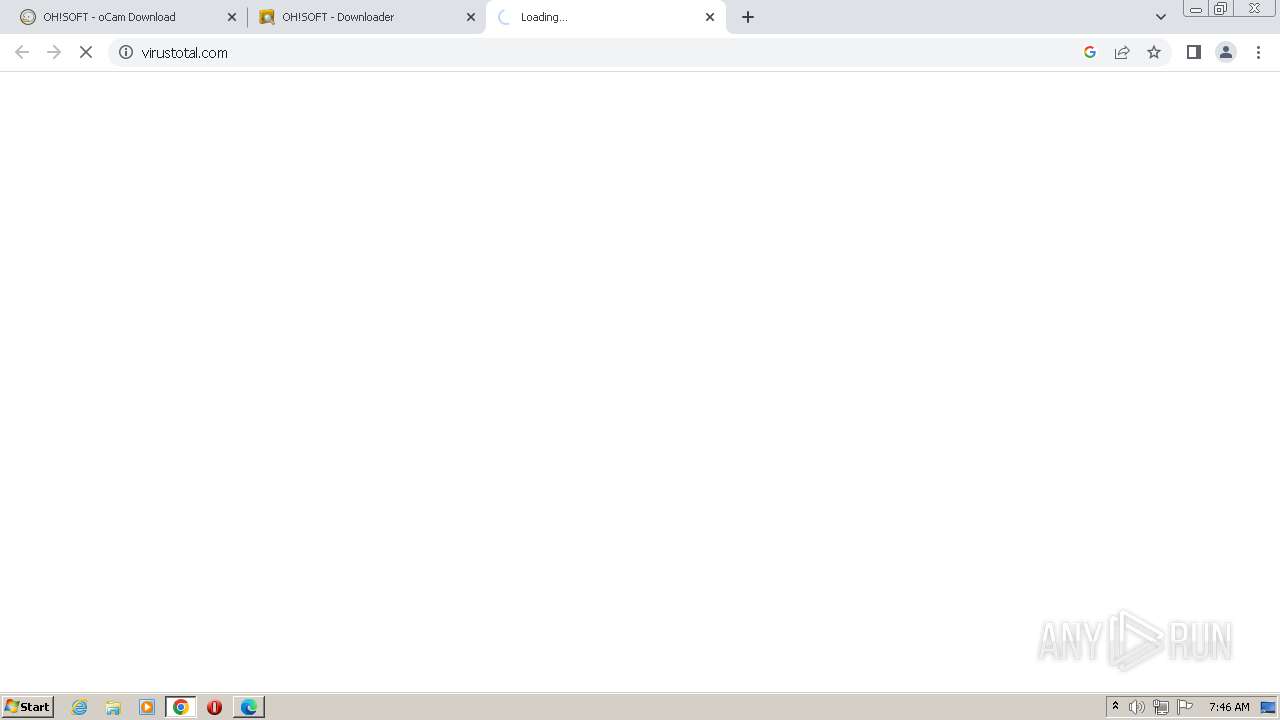Go forward to next page
This screenshot has width=1280, height=720.
[x=54, y=52]
